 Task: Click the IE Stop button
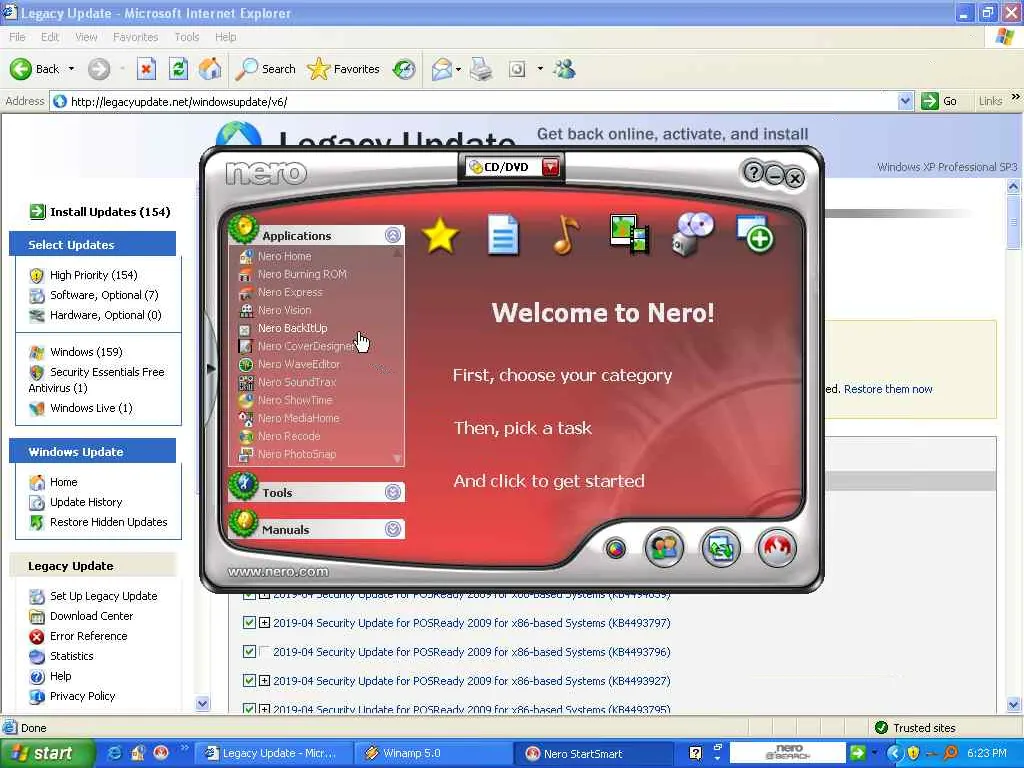pyautogui.click(x=146, y=69)
